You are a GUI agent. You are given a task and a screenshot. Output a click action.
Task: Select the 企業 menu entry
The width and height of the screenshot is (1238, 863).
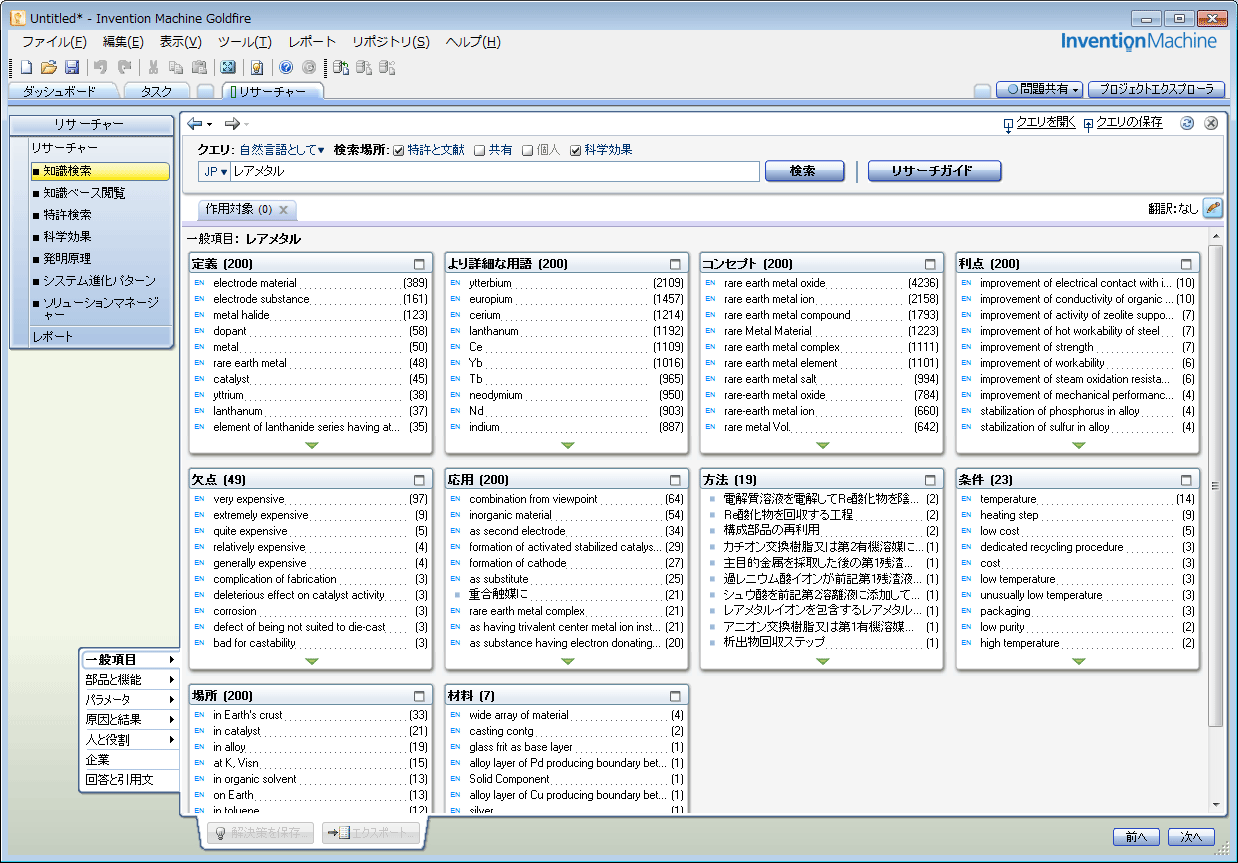coord(130,759)
